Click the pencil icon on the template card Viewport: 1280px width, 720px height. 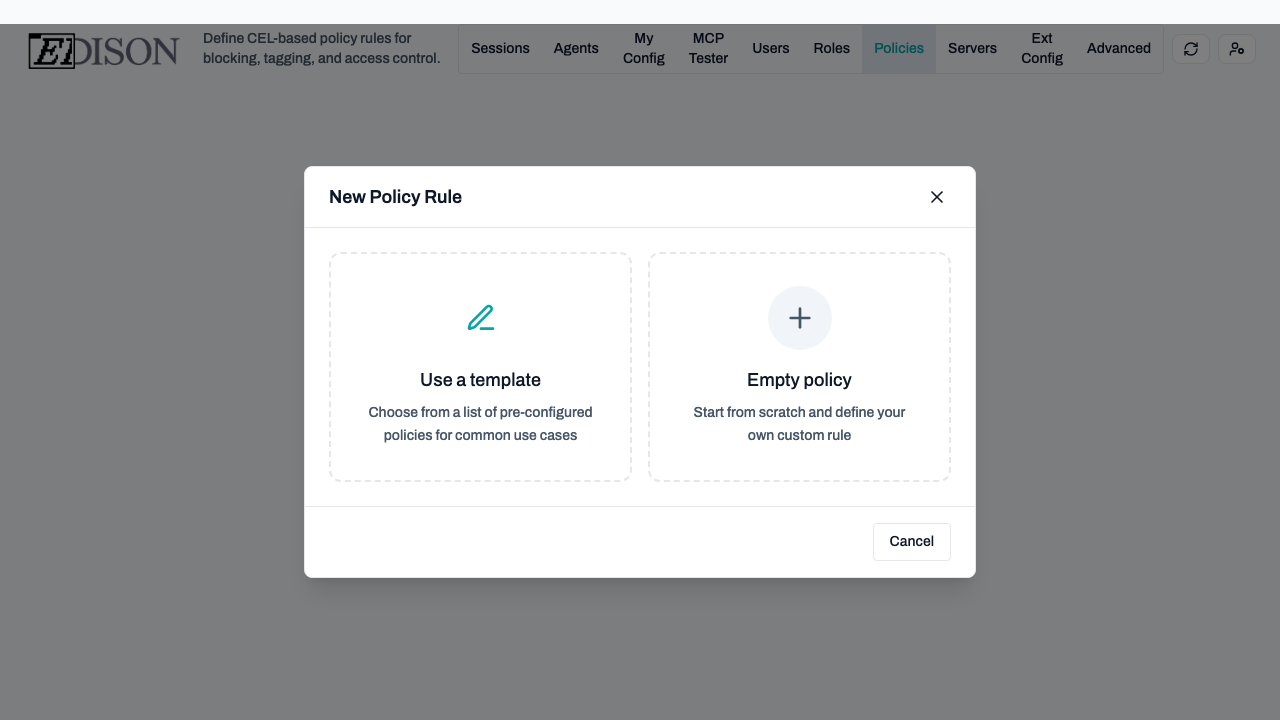pyautogui.click(x=480, y=318)
